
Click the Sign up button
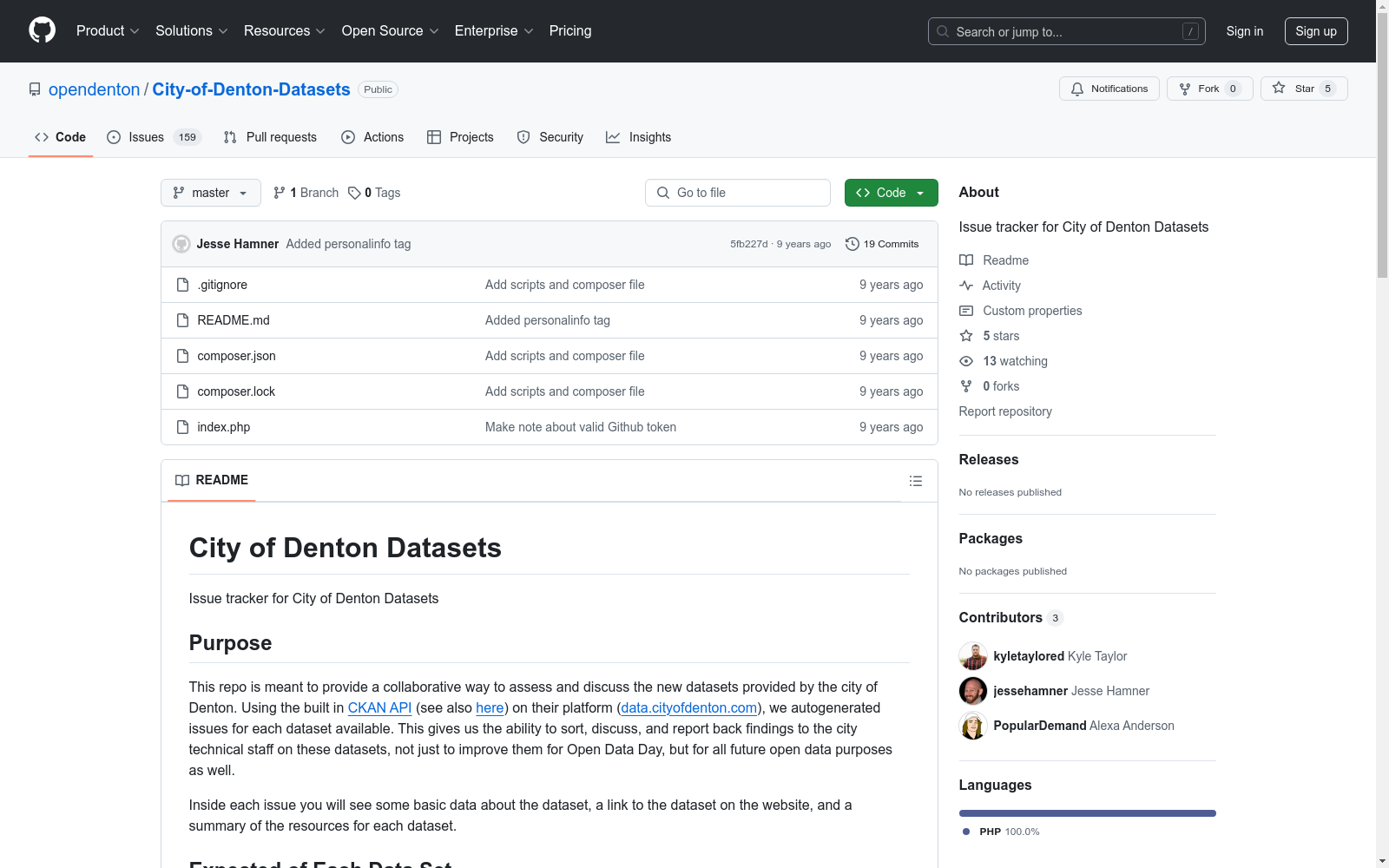1316,31
